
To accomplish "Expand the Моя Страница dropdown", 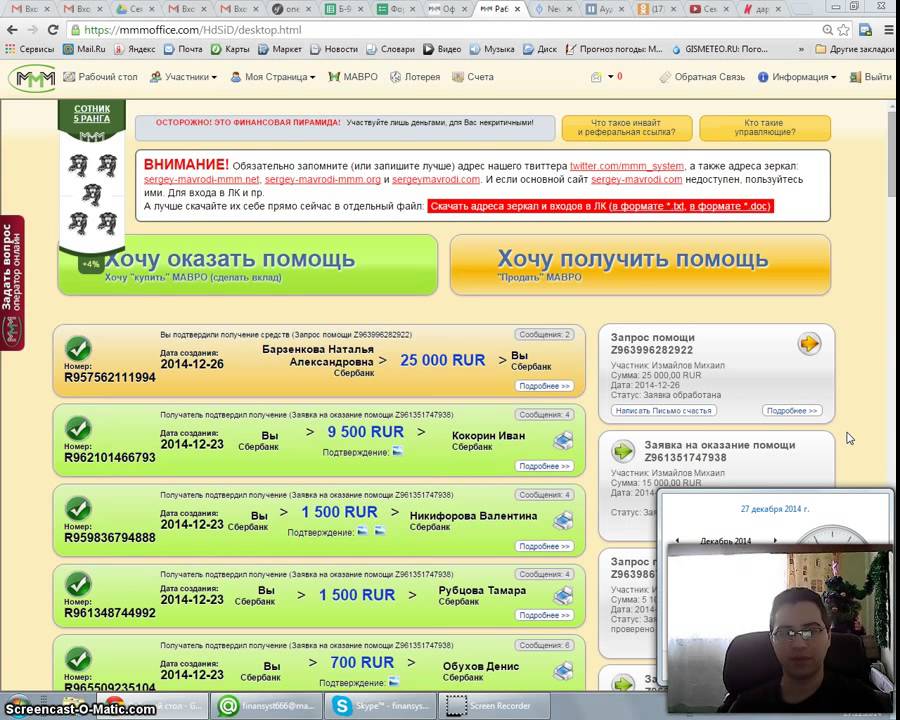I will [273, 77].
